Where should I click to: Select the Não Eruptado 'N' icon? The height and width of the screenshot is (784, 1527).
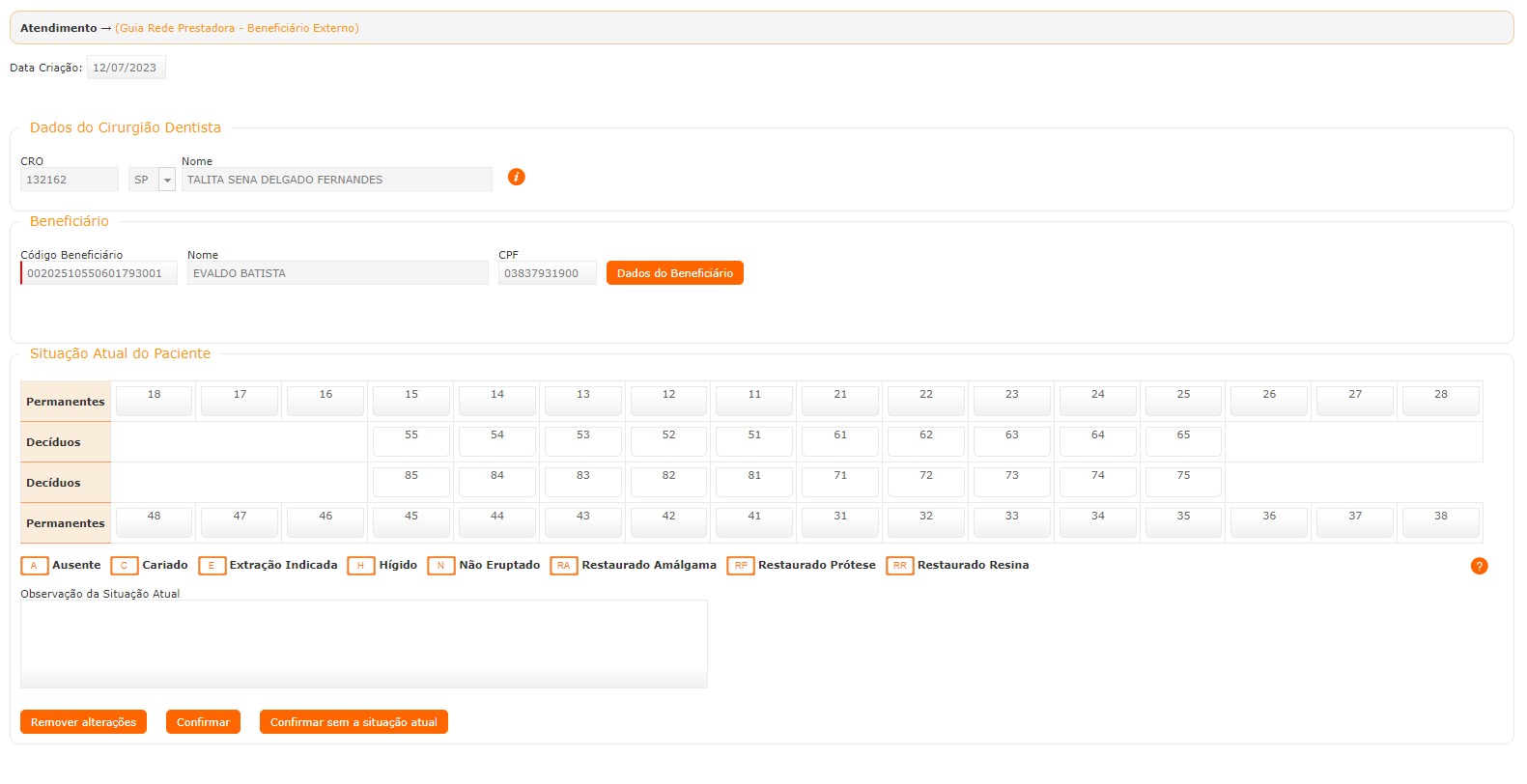[x=440, y=566]
